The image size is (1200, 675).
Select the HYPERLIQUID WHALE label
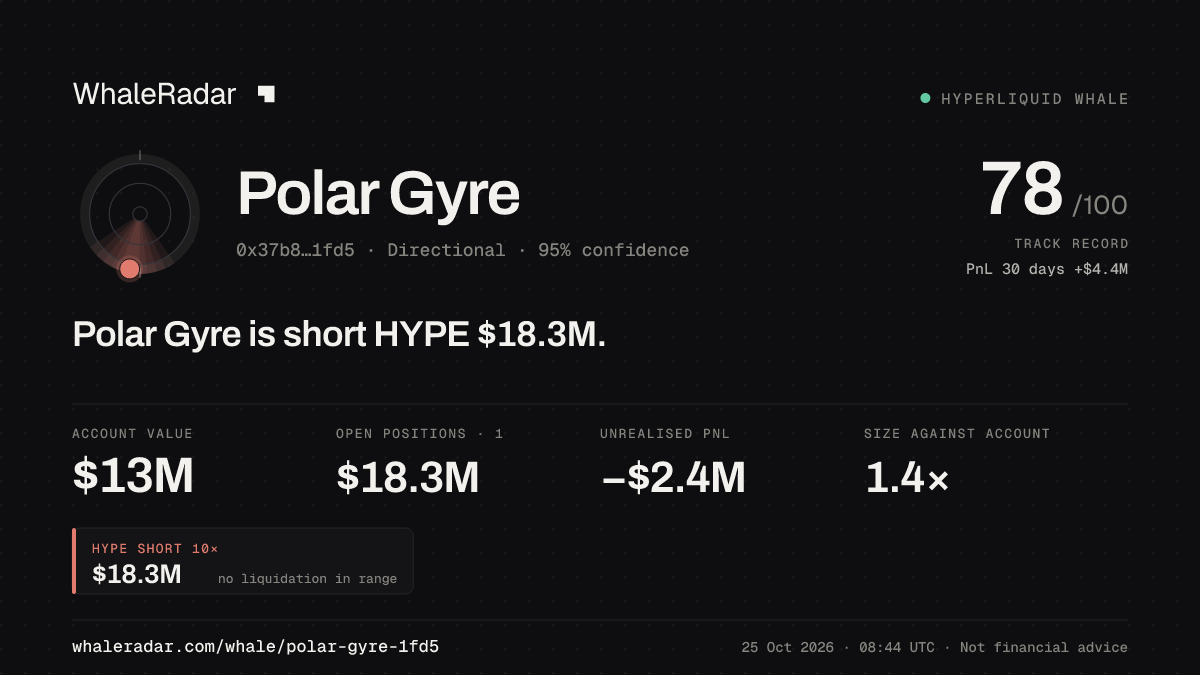pyautogui.click(x=1035, y=99)
